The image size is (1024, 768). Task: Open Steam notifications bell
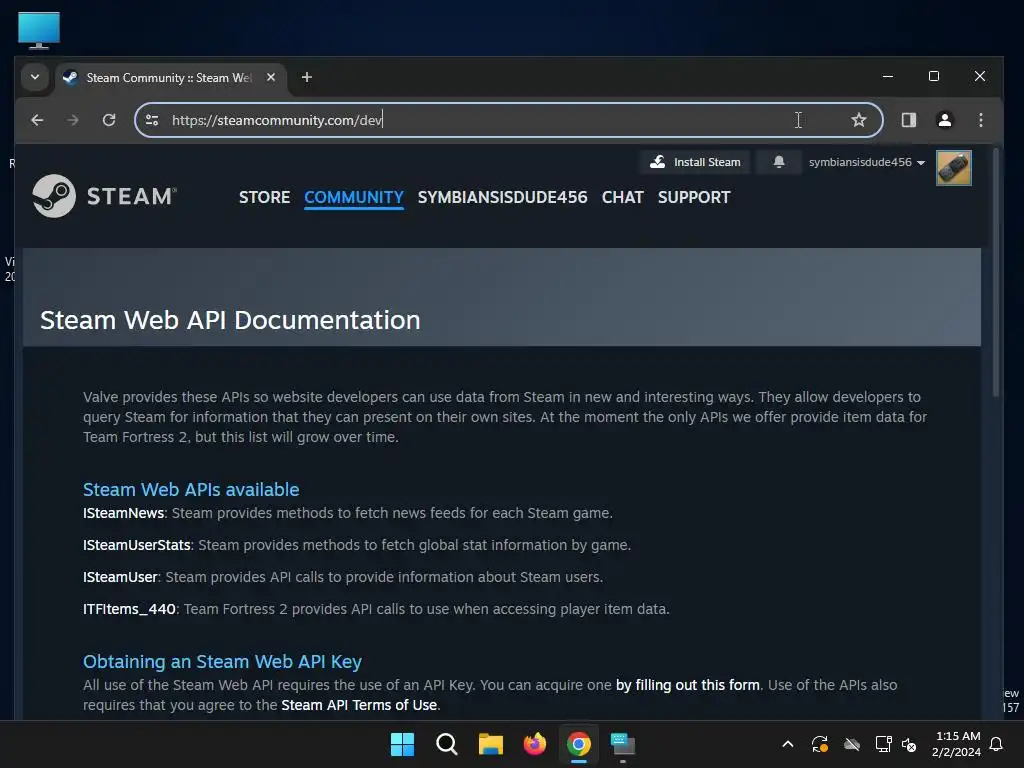click(778, 162)
